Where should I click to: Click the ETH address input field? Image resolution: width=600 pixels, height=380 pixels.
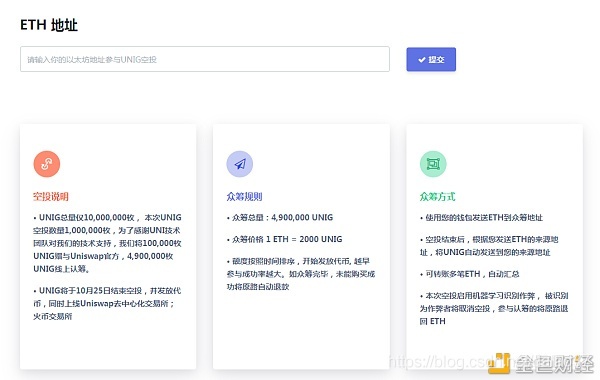point(205,59)
